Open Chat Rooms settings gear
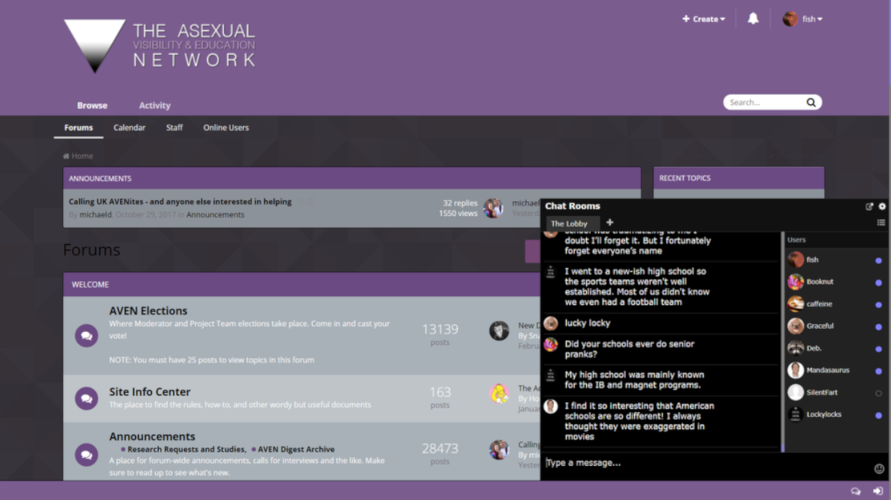 click(882, 206)
